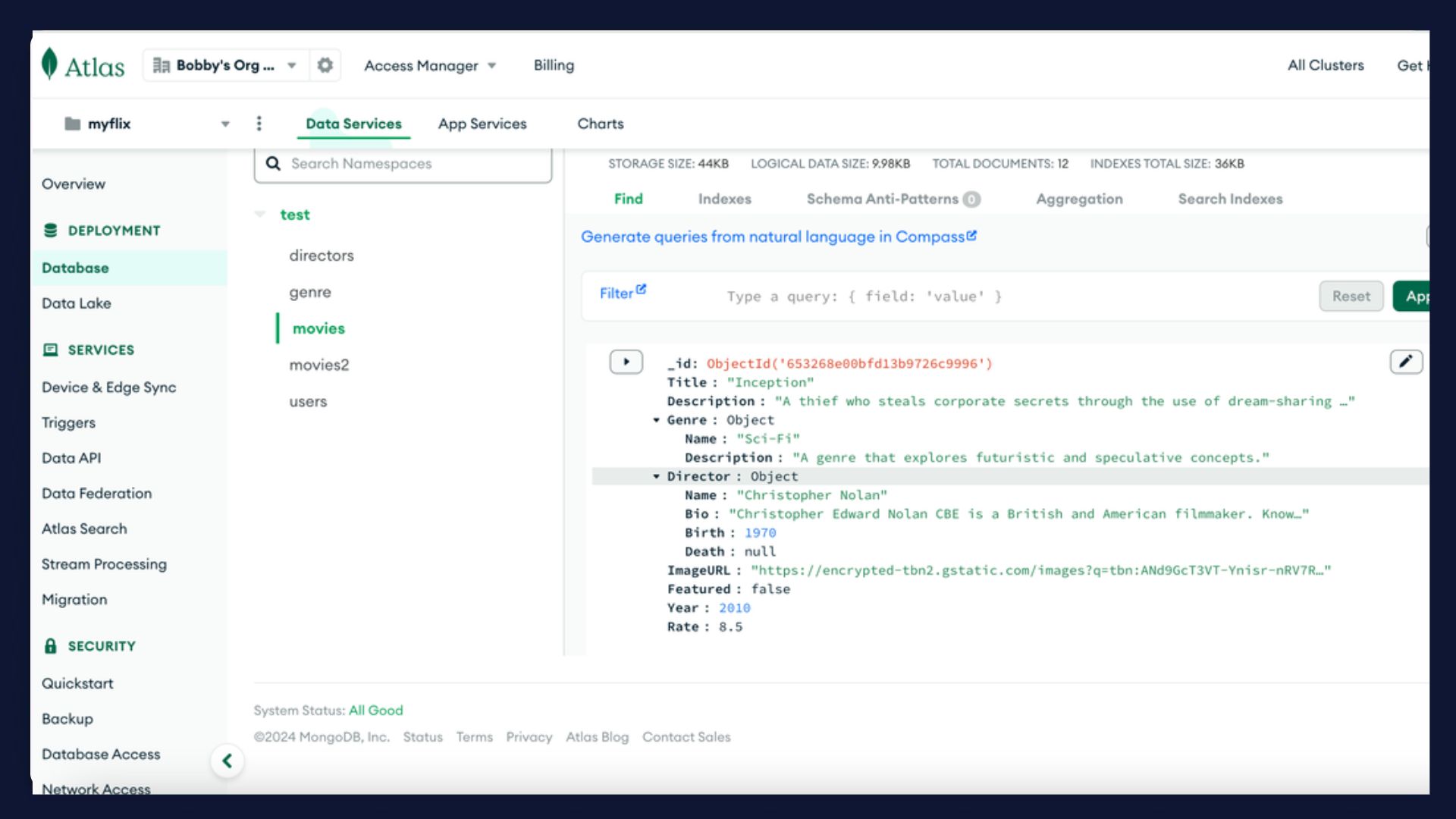
Task: Click the pencil edit document icon
Action: click(1406, 362)
